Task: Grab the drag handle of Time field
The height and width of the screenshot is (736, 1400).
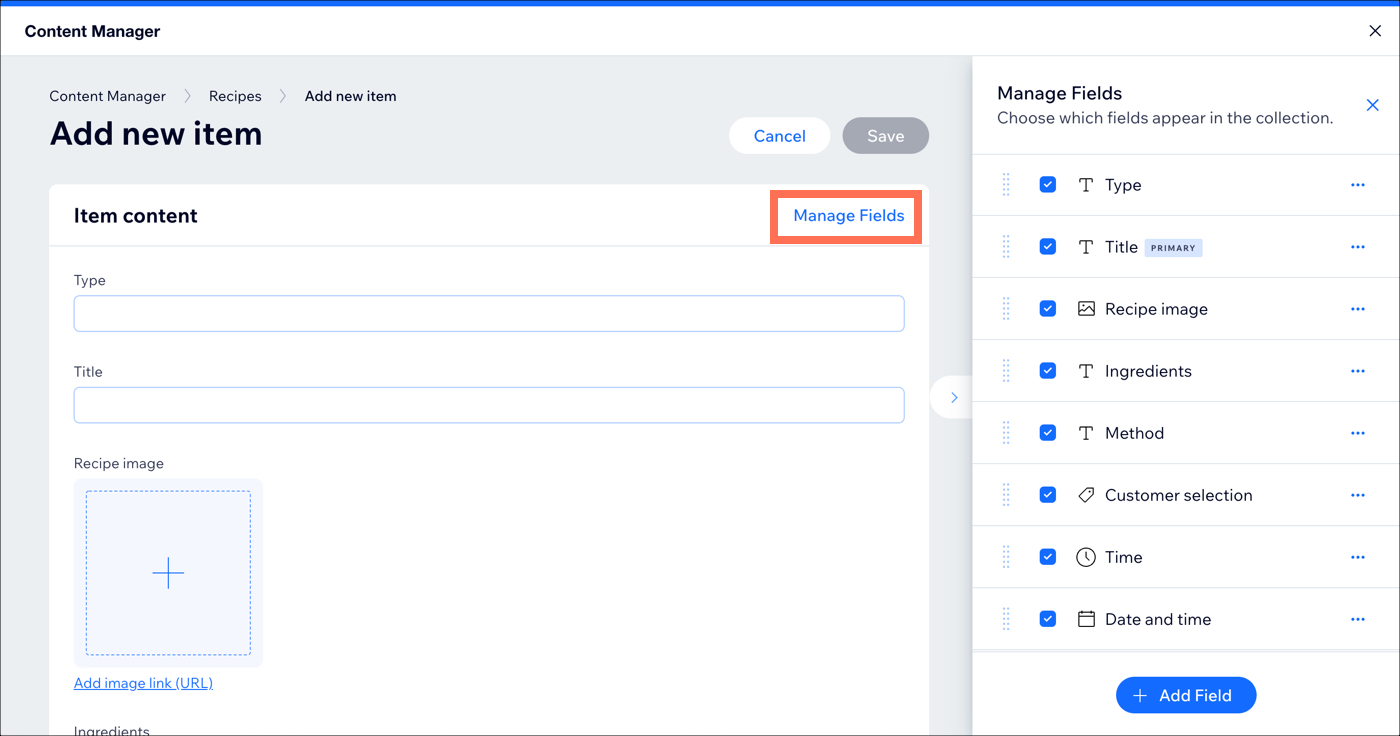Action: [1006, 557]
